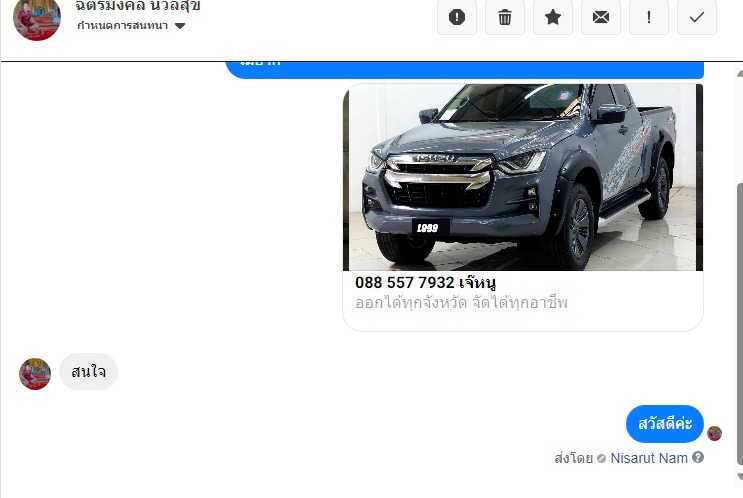
Task: Delete conversation using trash can icon
Action: 505,18
